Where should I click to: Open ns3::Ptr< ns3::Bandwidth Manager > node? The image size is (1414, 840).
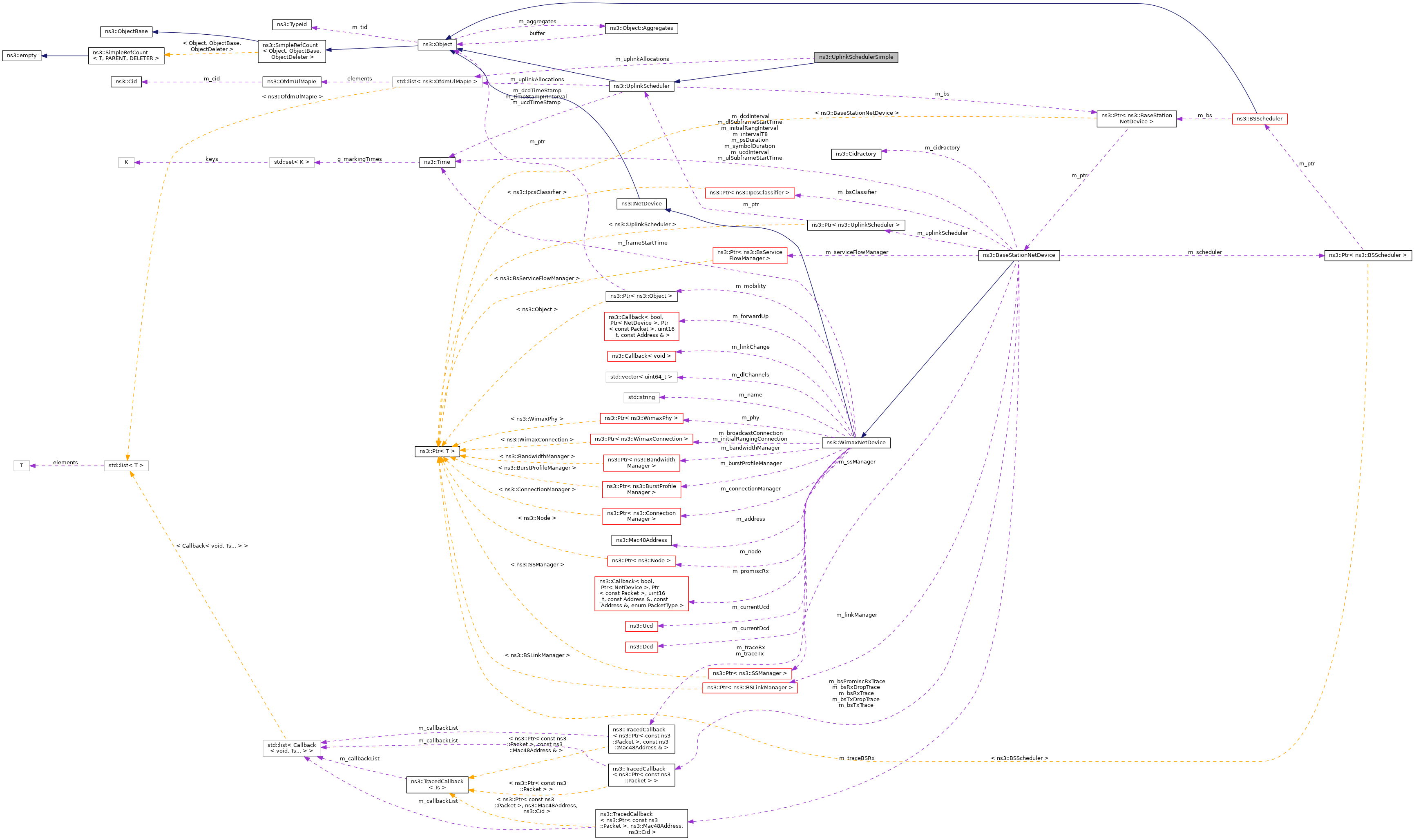coord(641,463)
